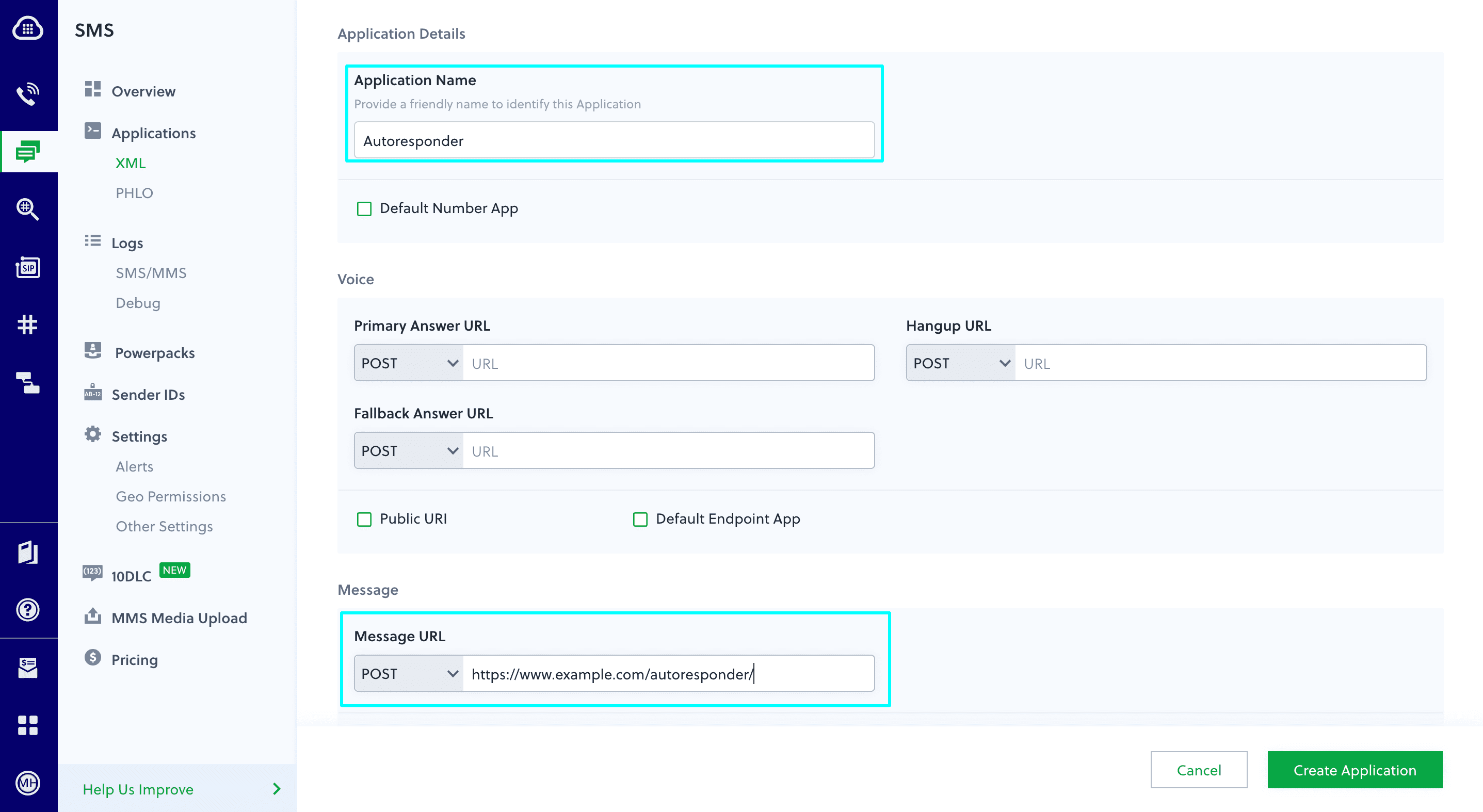Click the help question mark icon

(x=28, y=610)
